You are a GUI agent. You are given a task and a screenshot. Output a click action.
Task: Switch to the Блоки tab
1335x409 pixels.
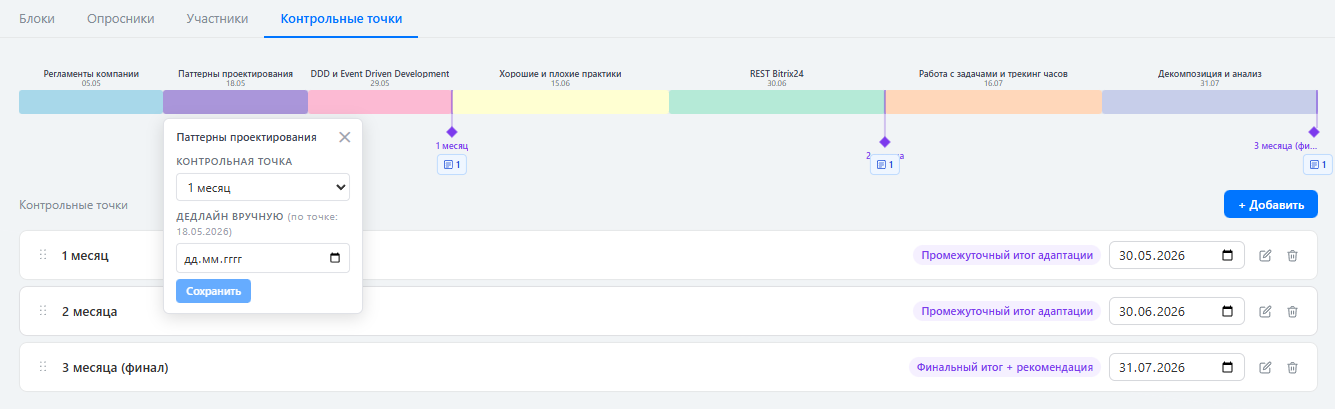coord(37,19)
